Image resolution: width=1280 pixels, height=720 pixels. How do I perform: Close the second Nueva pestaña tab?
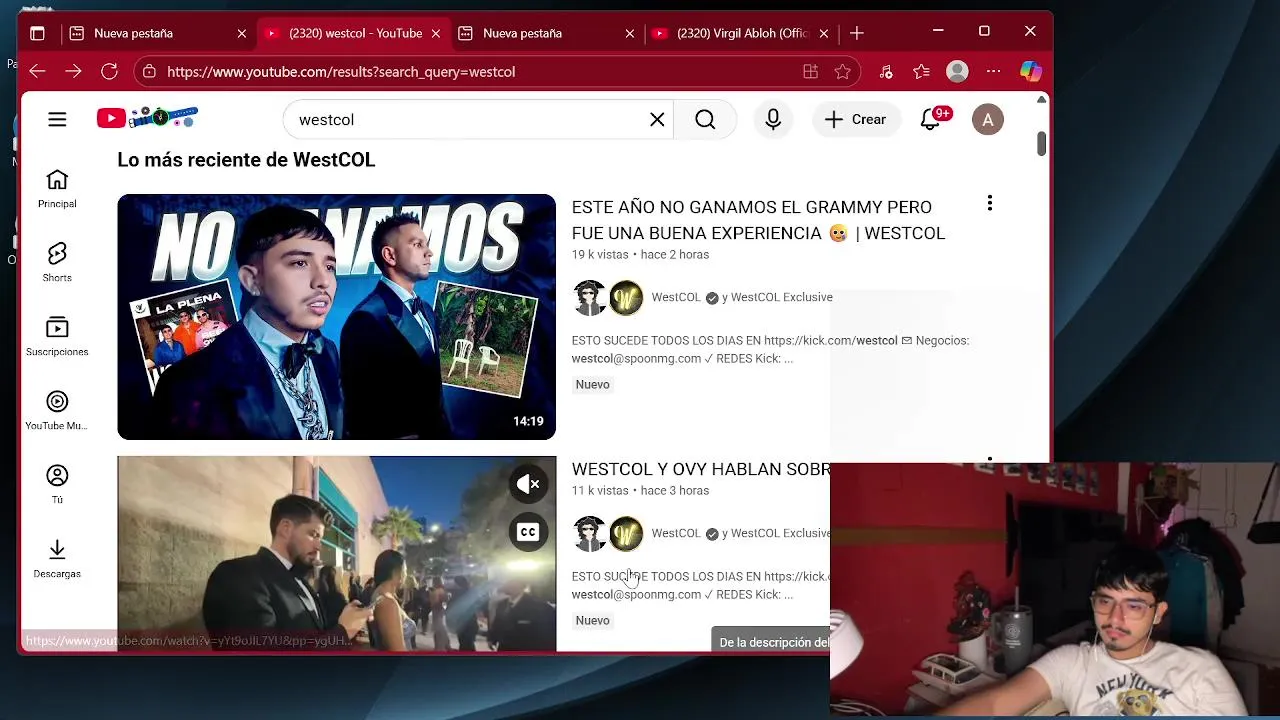(x=630, y=33)
